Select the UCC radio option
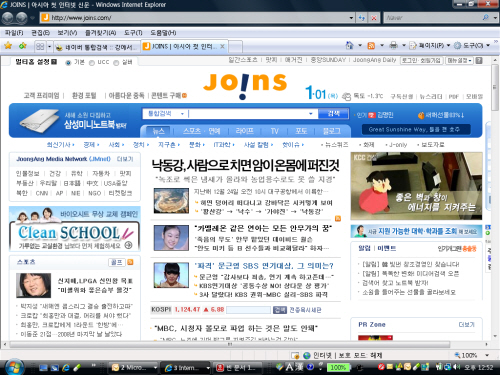The width and height of the screenshot is (500, 375). pos(92,62)
